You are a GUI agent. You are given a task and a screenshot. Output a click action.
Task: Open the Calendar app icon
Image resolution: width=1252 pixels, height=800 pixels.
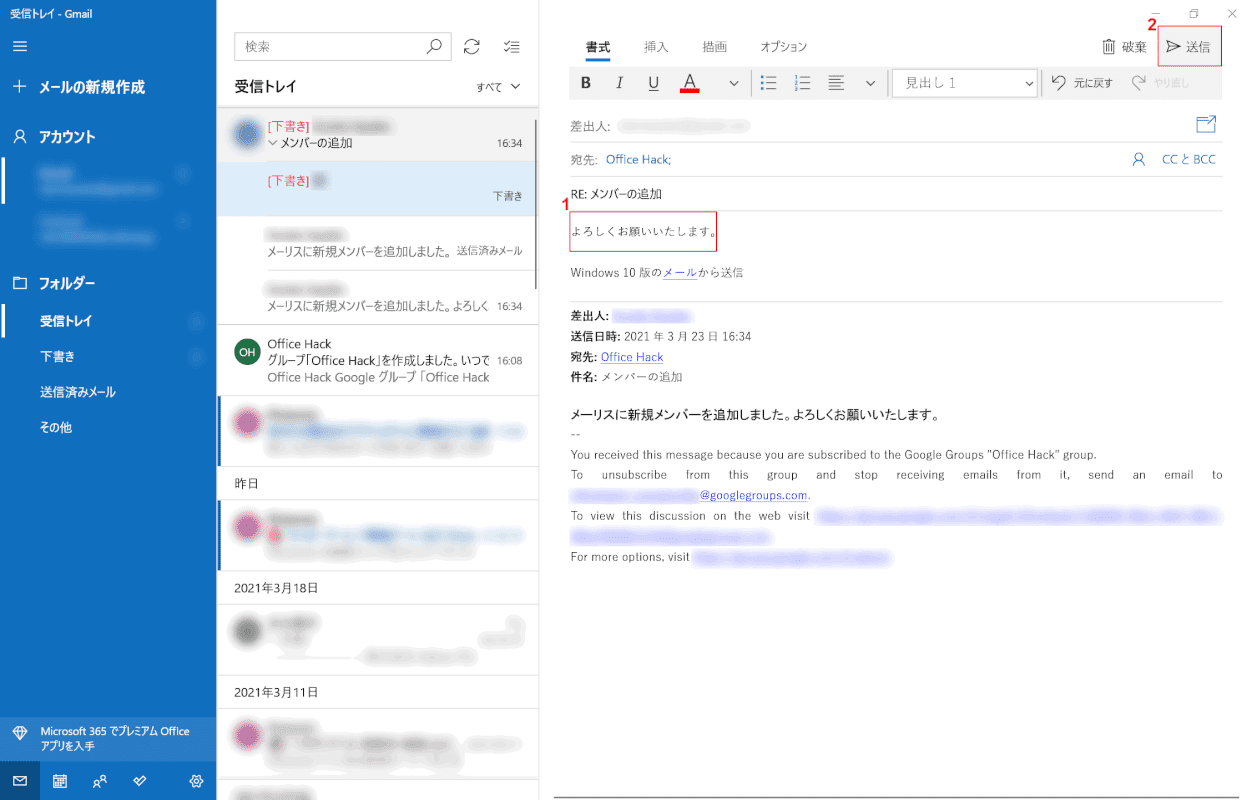click(x=60, y=781)
